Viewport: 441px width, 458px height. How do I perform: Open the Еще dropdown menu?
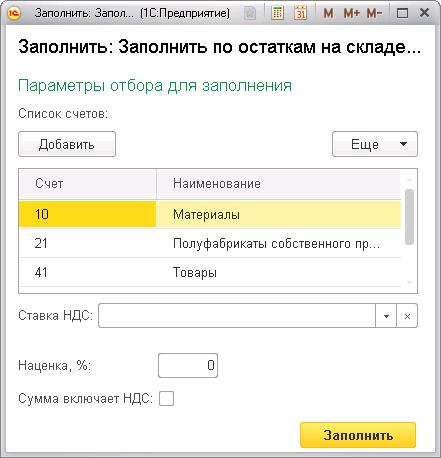(x=375, y=144)
